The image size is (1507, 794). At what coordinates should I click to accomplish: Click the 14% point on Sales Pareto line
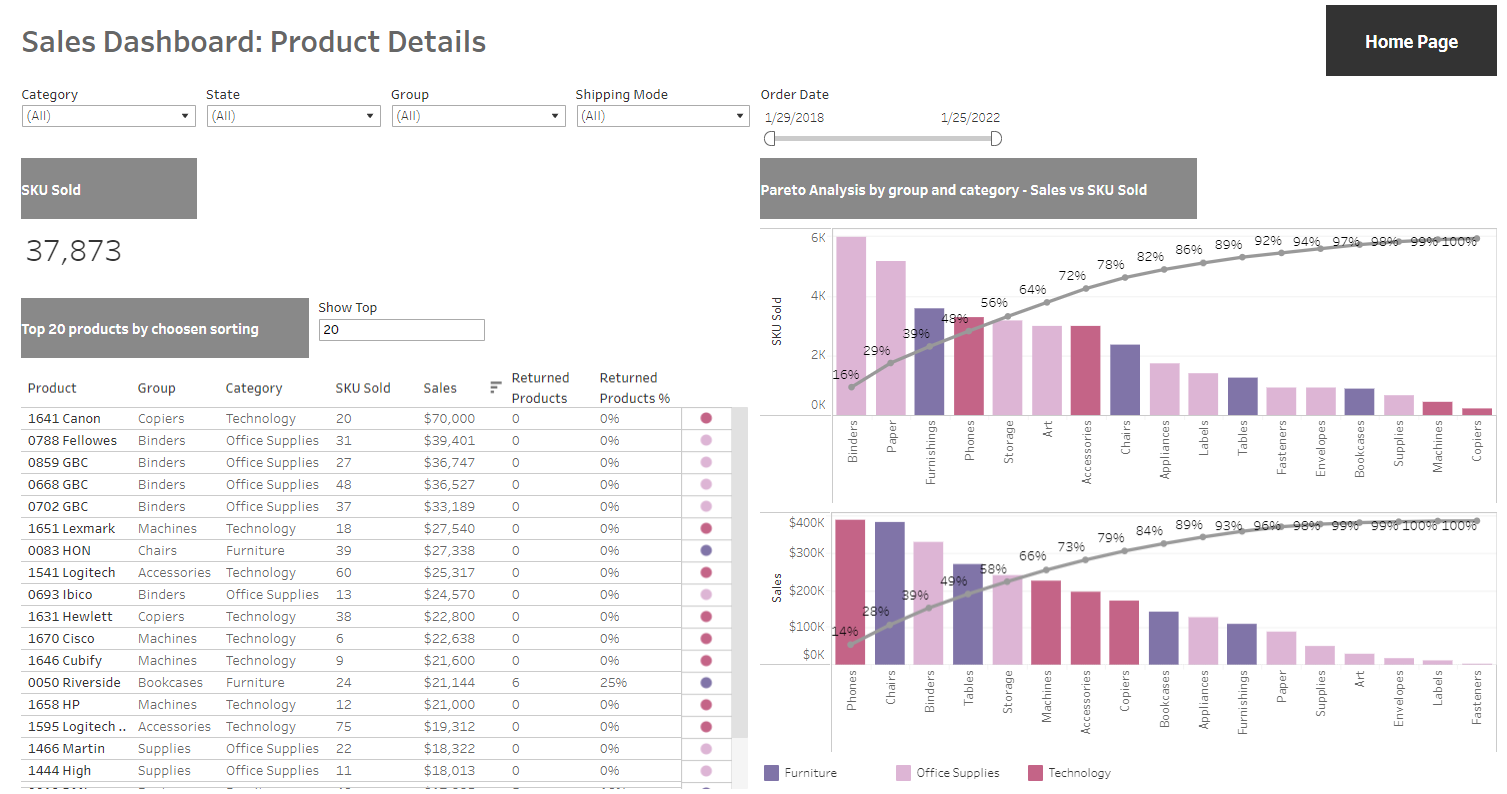pyautogui.click(x=852, y=644)
